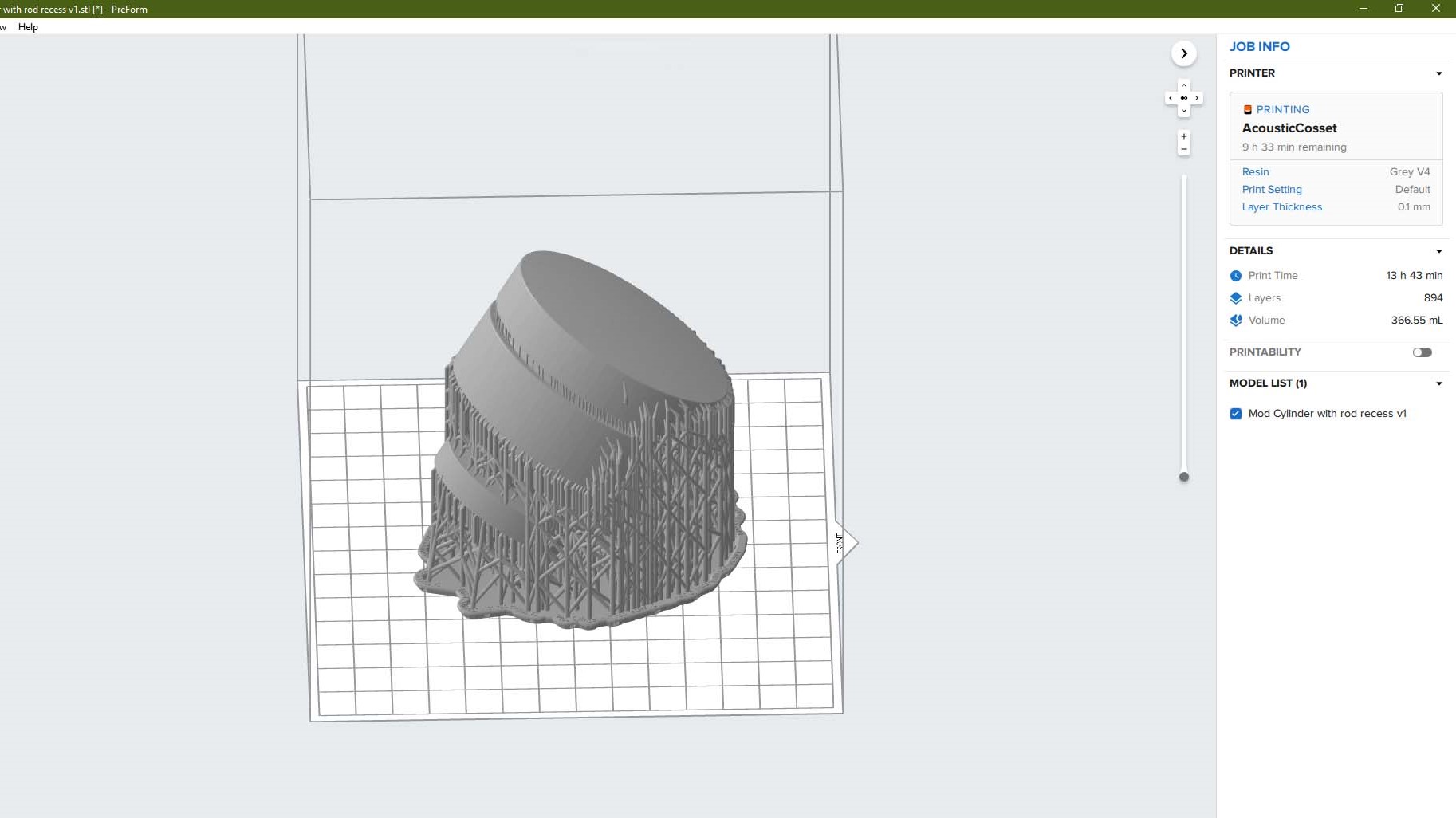The image size is (1456, 818).
Task: Rotate view left with the left arrow
Action: coord(1170,98)
